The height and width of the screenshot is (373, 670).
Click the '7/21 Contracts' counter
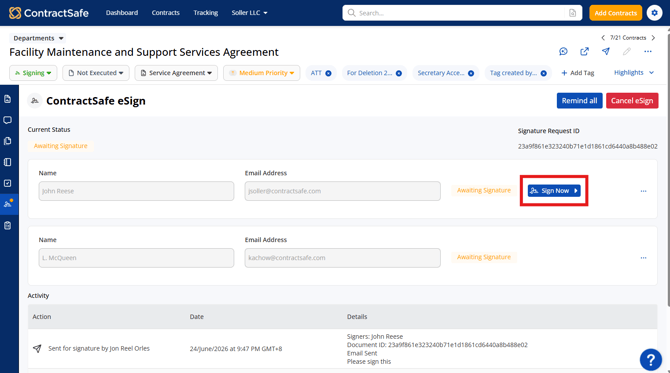628,38
